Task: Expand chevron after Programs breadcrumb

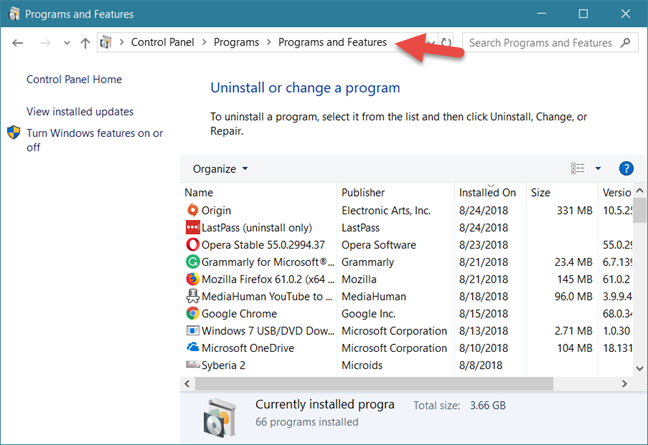Action: 269,43
